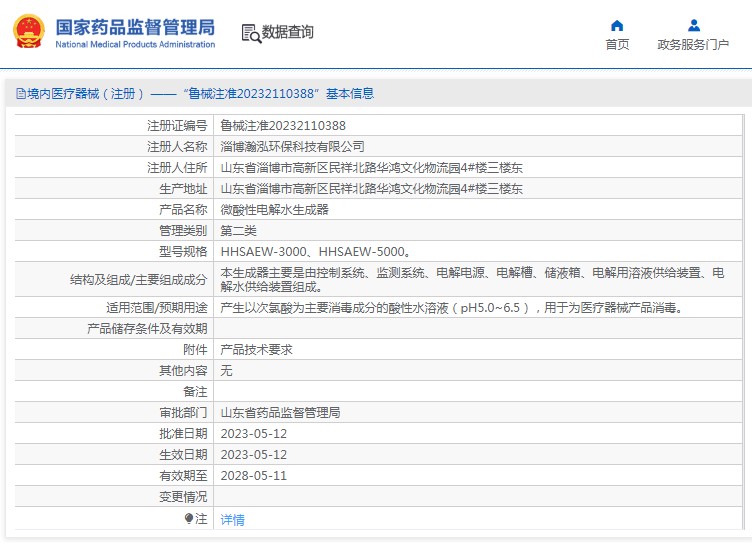Open the 详情 link
Image resolution: width=752 pixels, height=543 pixels.
[x=233, y=519]
